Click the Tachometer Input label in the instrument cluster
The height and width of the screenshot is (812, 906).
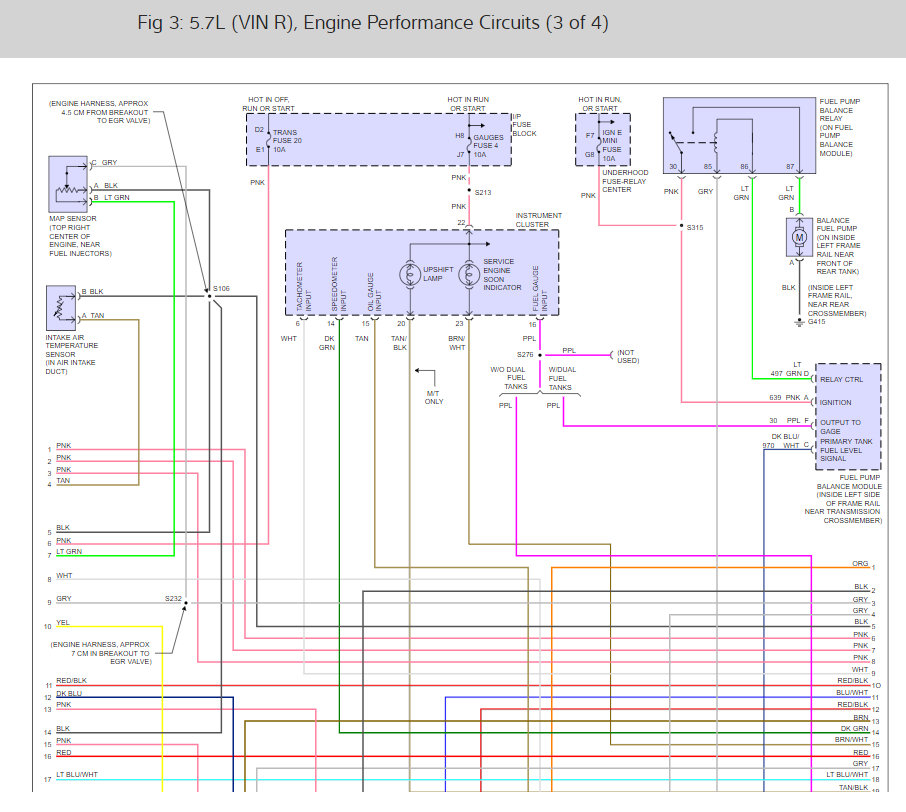pos(298,289)
